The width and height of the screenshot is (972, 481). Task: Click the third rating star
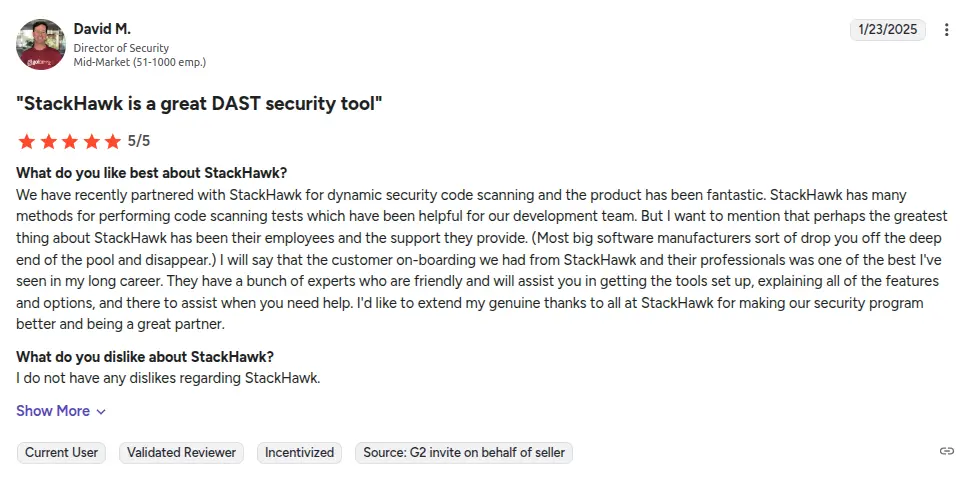70,141
